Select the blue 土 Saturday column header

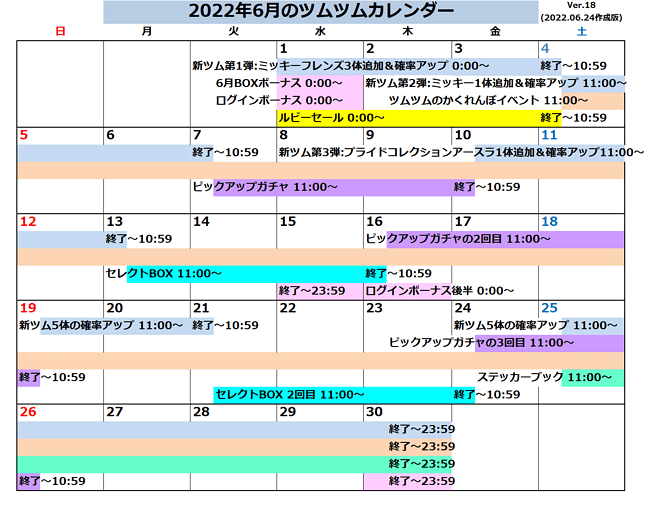581,32
